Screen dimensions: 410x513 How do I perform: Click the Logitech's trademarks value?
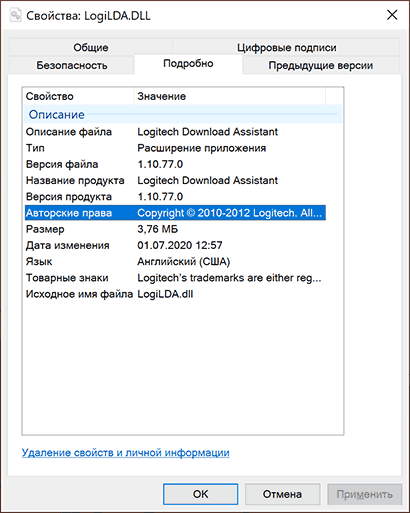click(229, 278)
